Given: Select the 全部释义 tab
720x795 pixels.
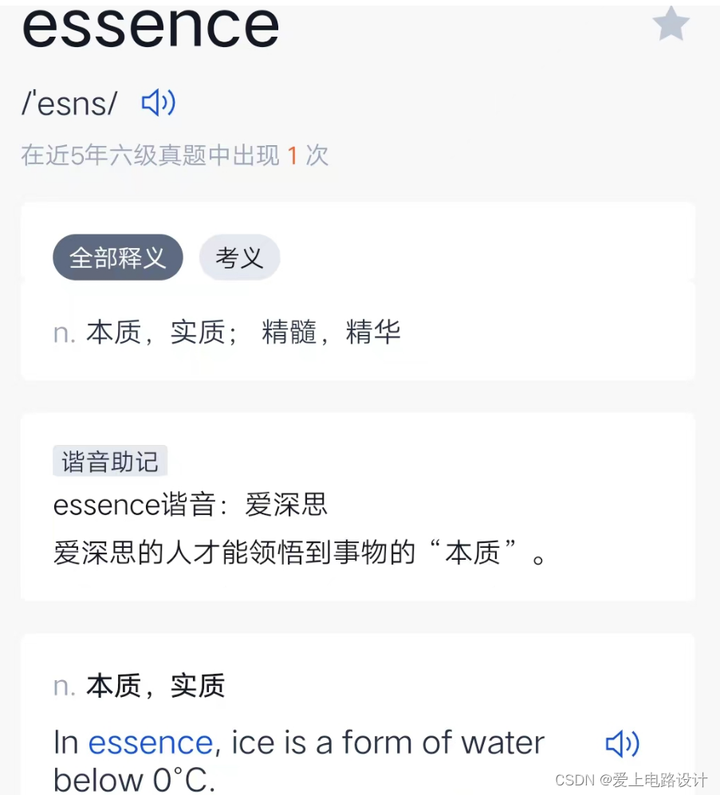Looking at the screenshot, I should [x=117, y=257].
